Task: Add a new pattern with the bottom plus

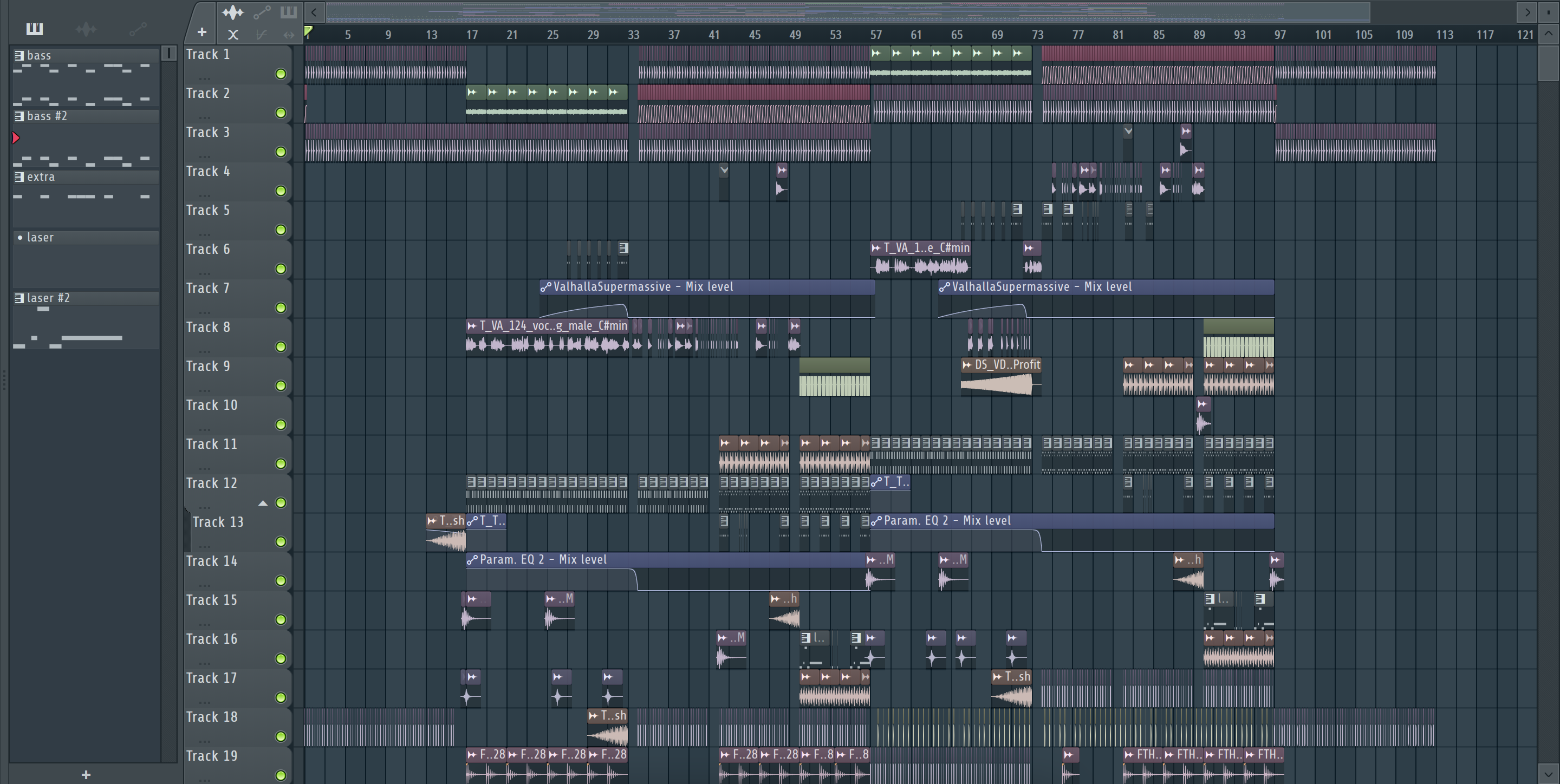Action: tap(86, 774)
